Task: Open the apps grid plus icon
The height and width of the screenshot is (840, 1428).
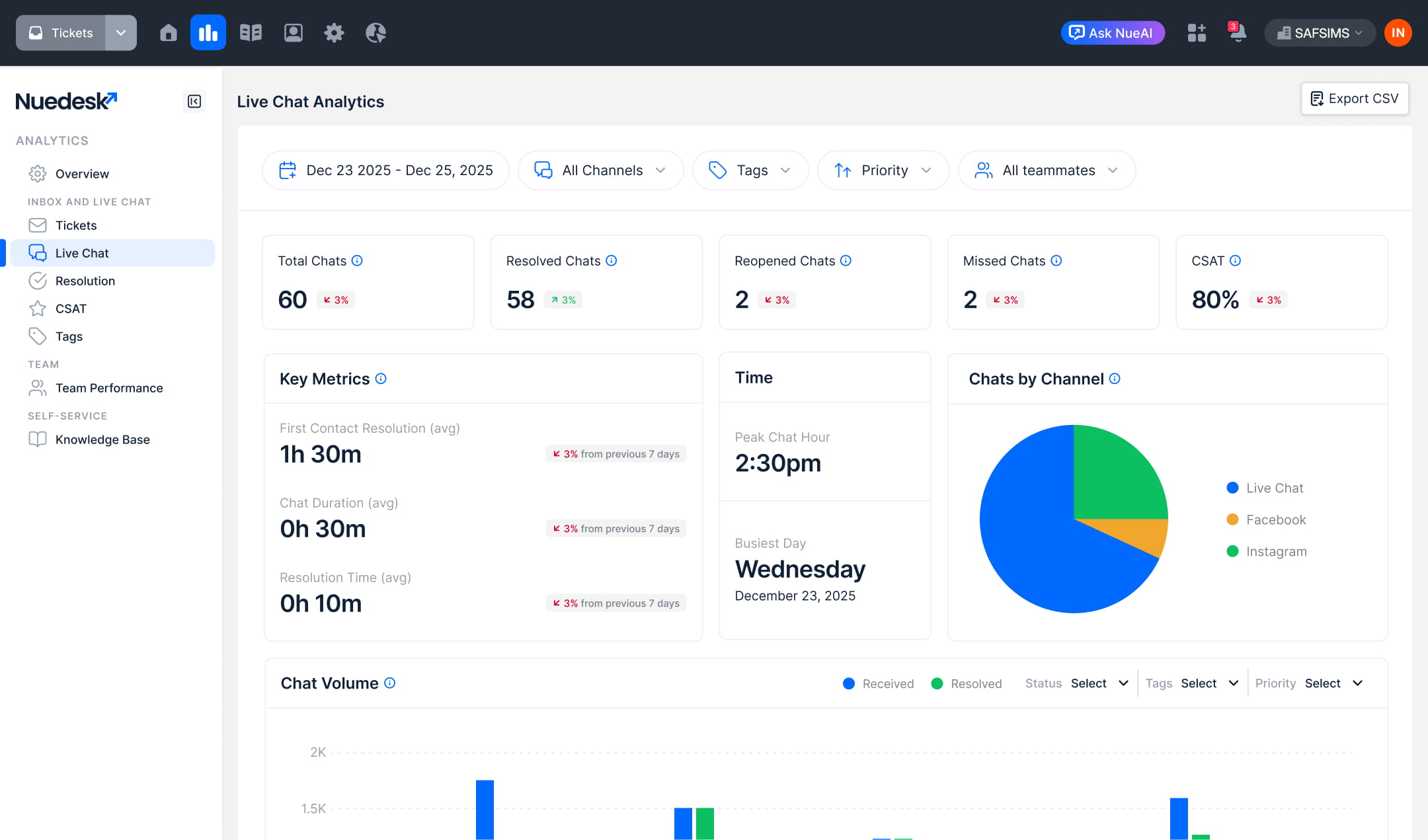Action: click(1196, 32)
